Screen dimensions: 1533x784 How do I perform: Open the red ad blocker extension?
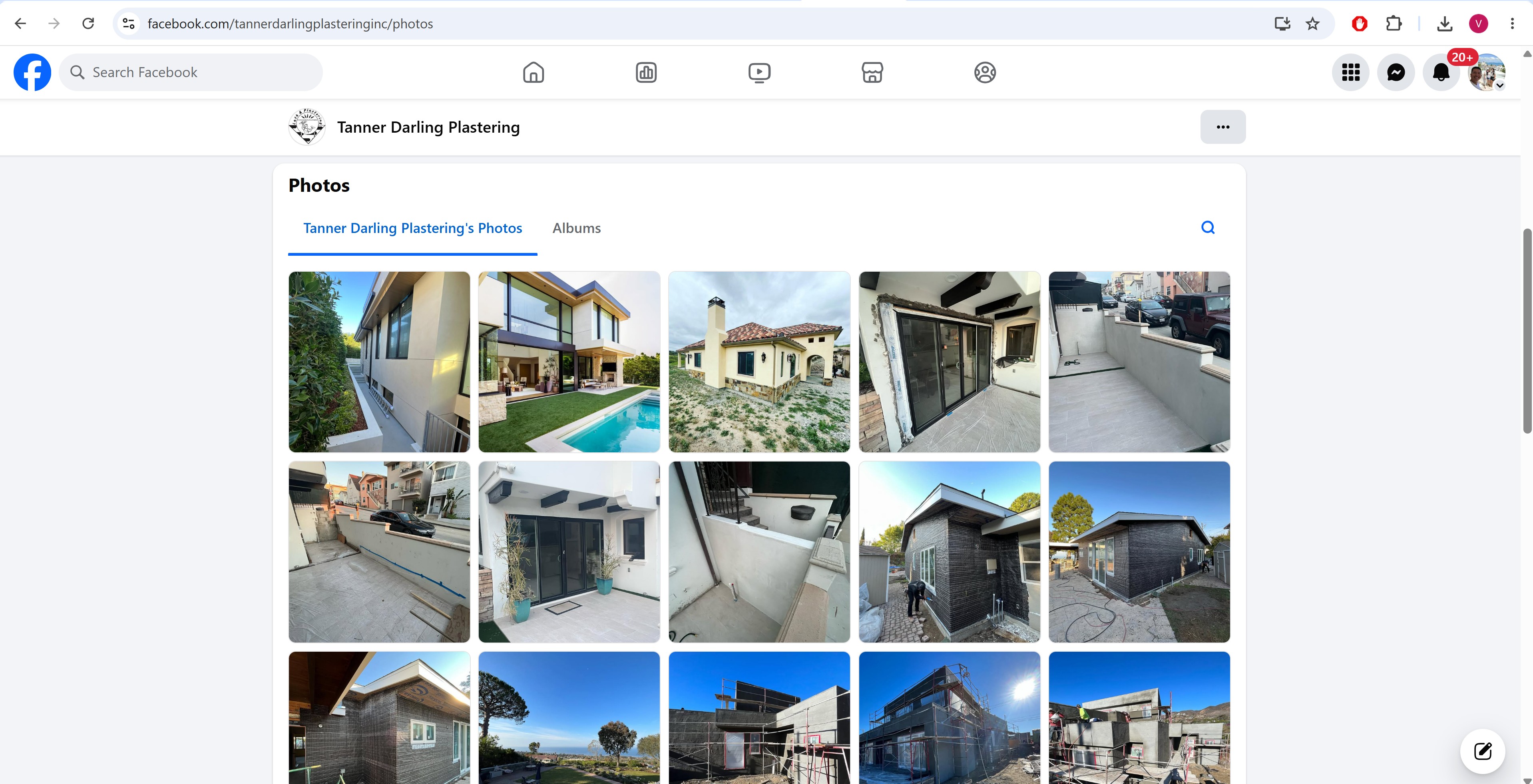pyautogui.click(x=1360, y=24)
